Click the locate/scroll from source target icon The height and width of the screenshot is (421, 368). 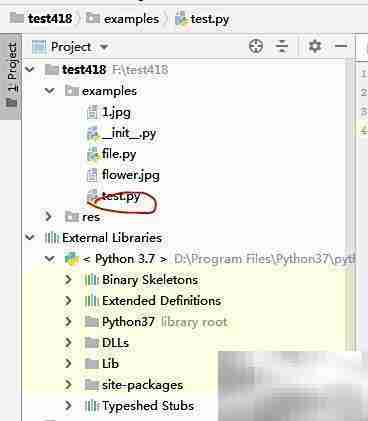click(256, 46)
